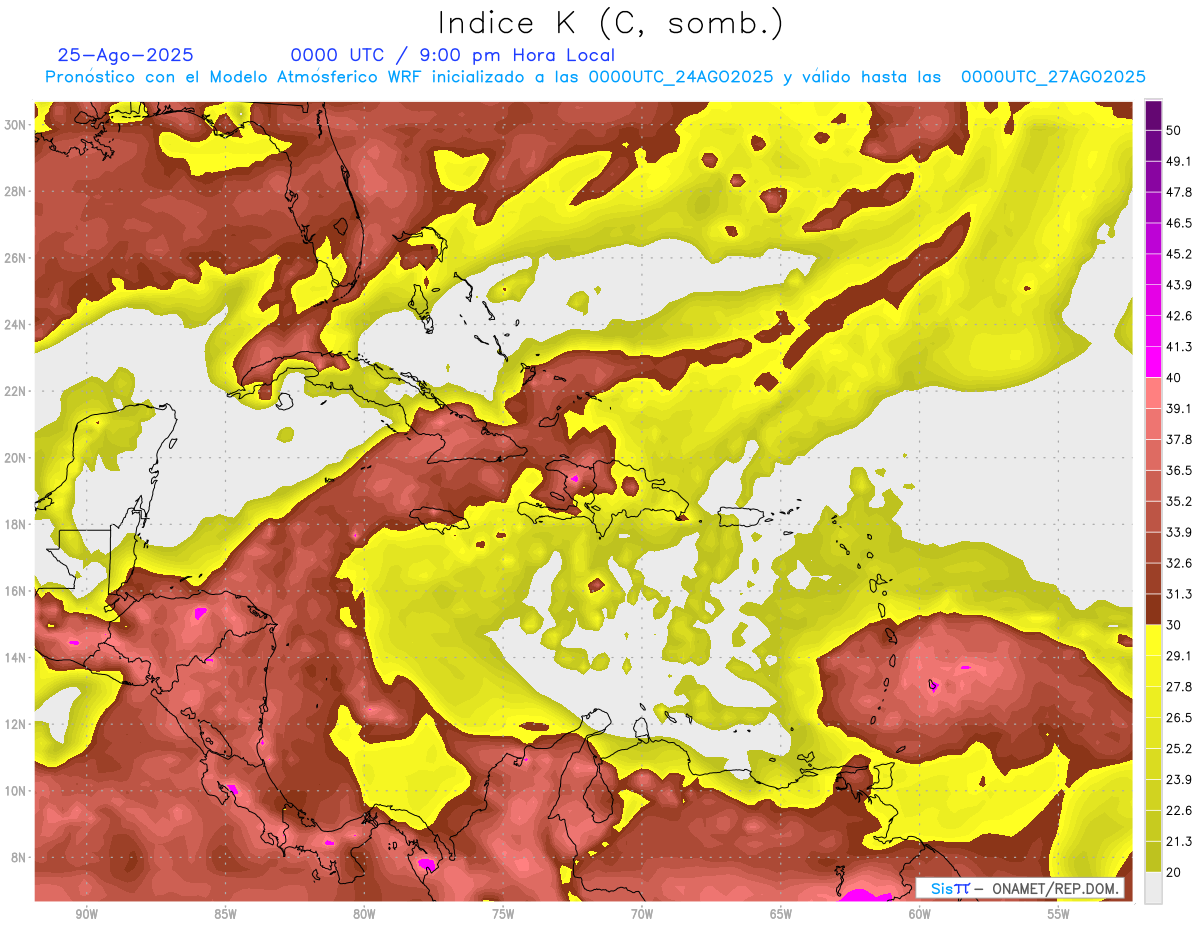Select the date label '25-Ago-2025'
1200x927 pixels.
pos(126,56)
